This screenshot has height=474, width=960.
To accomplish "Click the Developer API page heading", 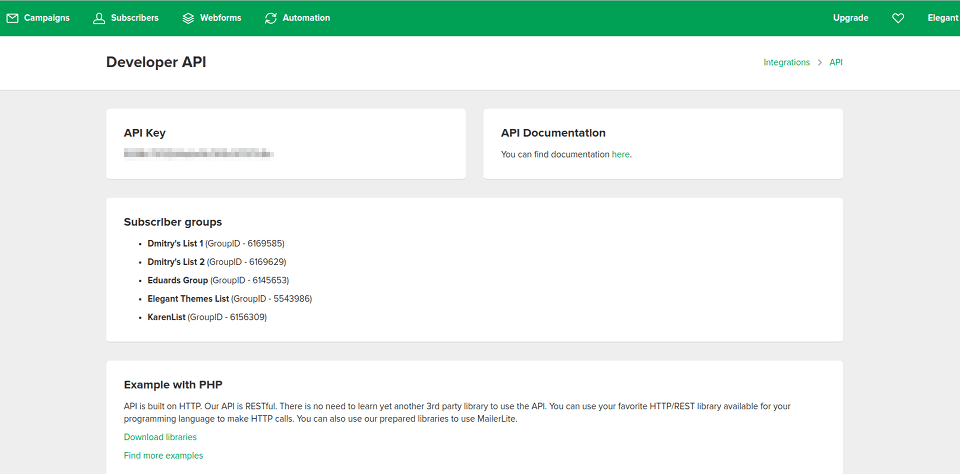I will (x=156, y=62).
